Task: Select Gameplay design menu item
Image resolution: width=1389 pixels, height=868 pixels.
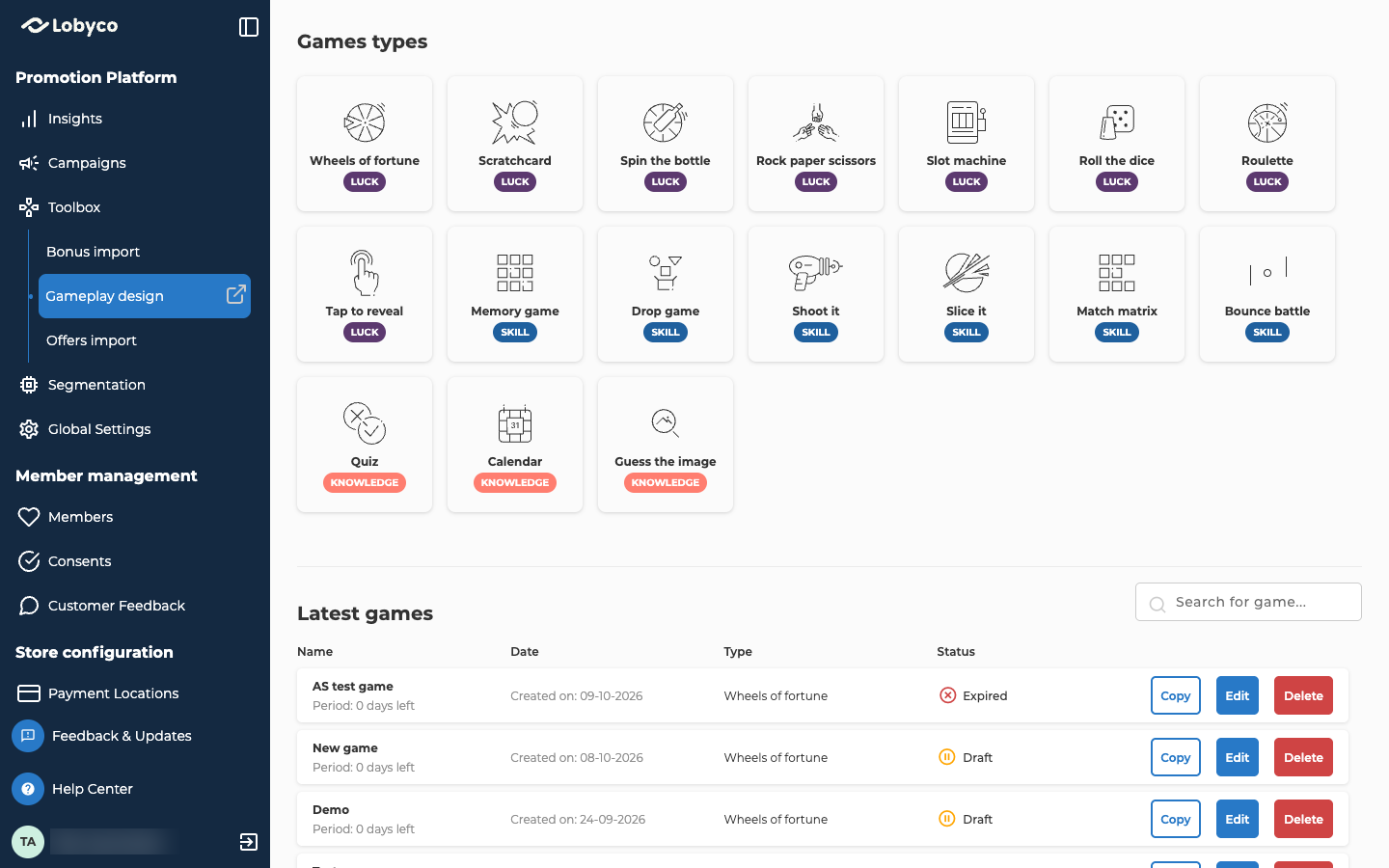Action: (145, 296)
